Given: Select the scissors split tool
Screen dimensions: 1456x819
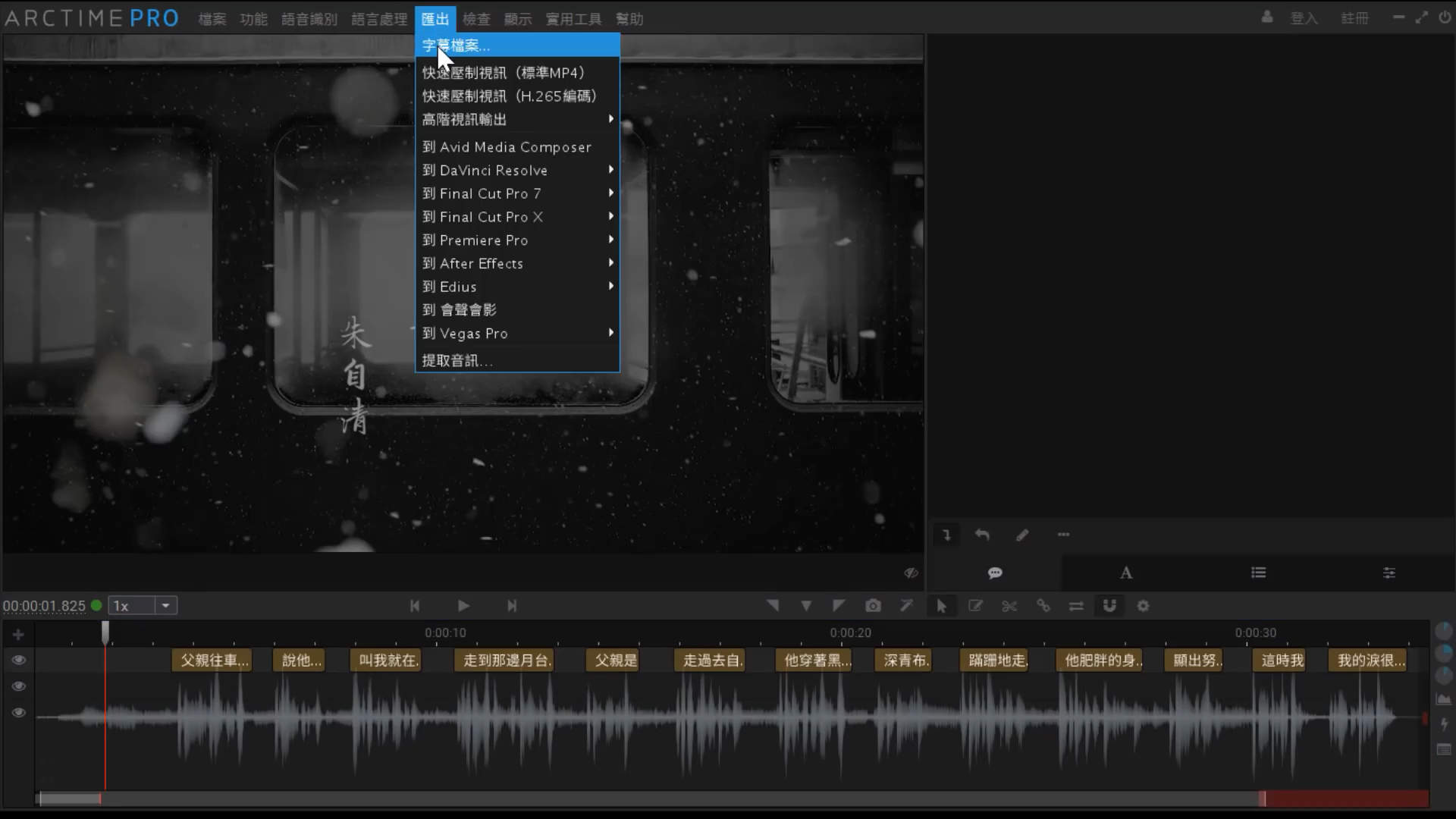Looking at the screenshot, I should tap(1009, 606).
